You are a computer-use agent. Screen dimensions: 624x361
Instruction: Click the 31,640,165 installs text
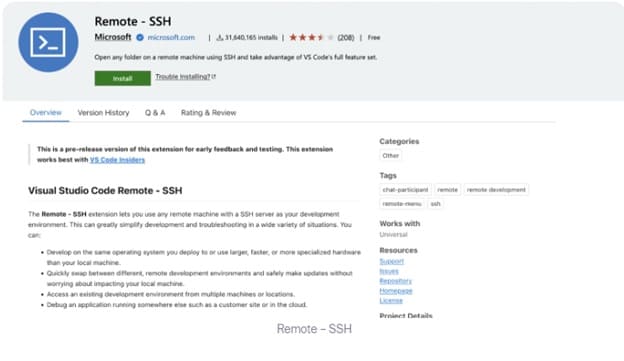pos(251,37)
